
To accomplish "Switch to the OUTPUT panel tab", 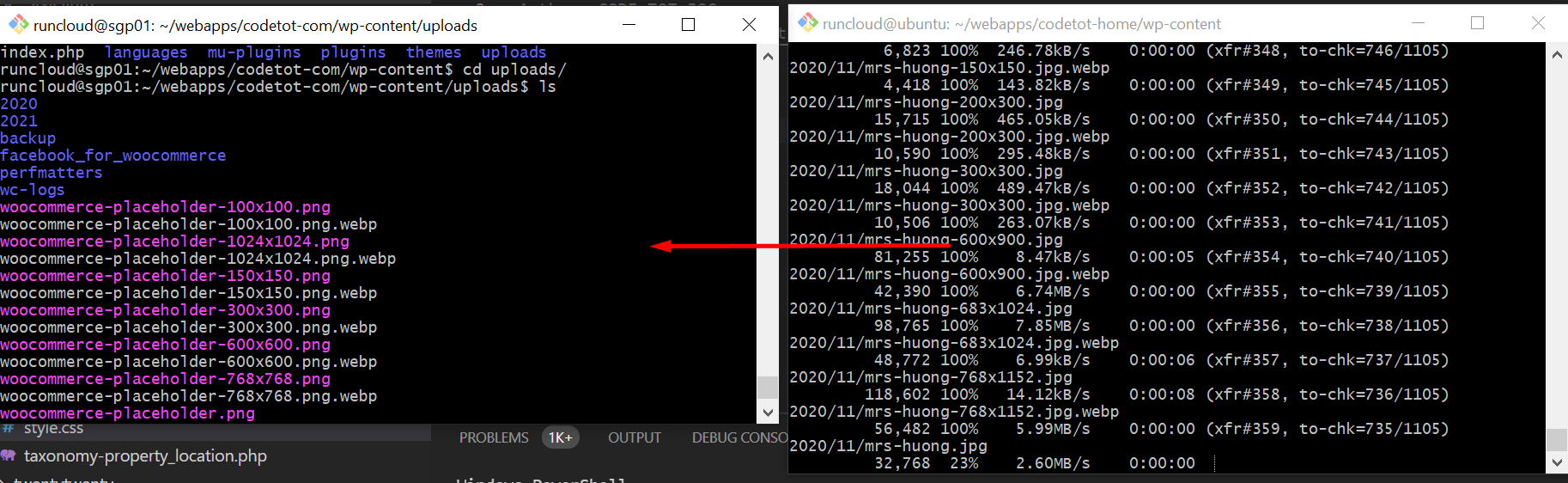I will (635, 437).
